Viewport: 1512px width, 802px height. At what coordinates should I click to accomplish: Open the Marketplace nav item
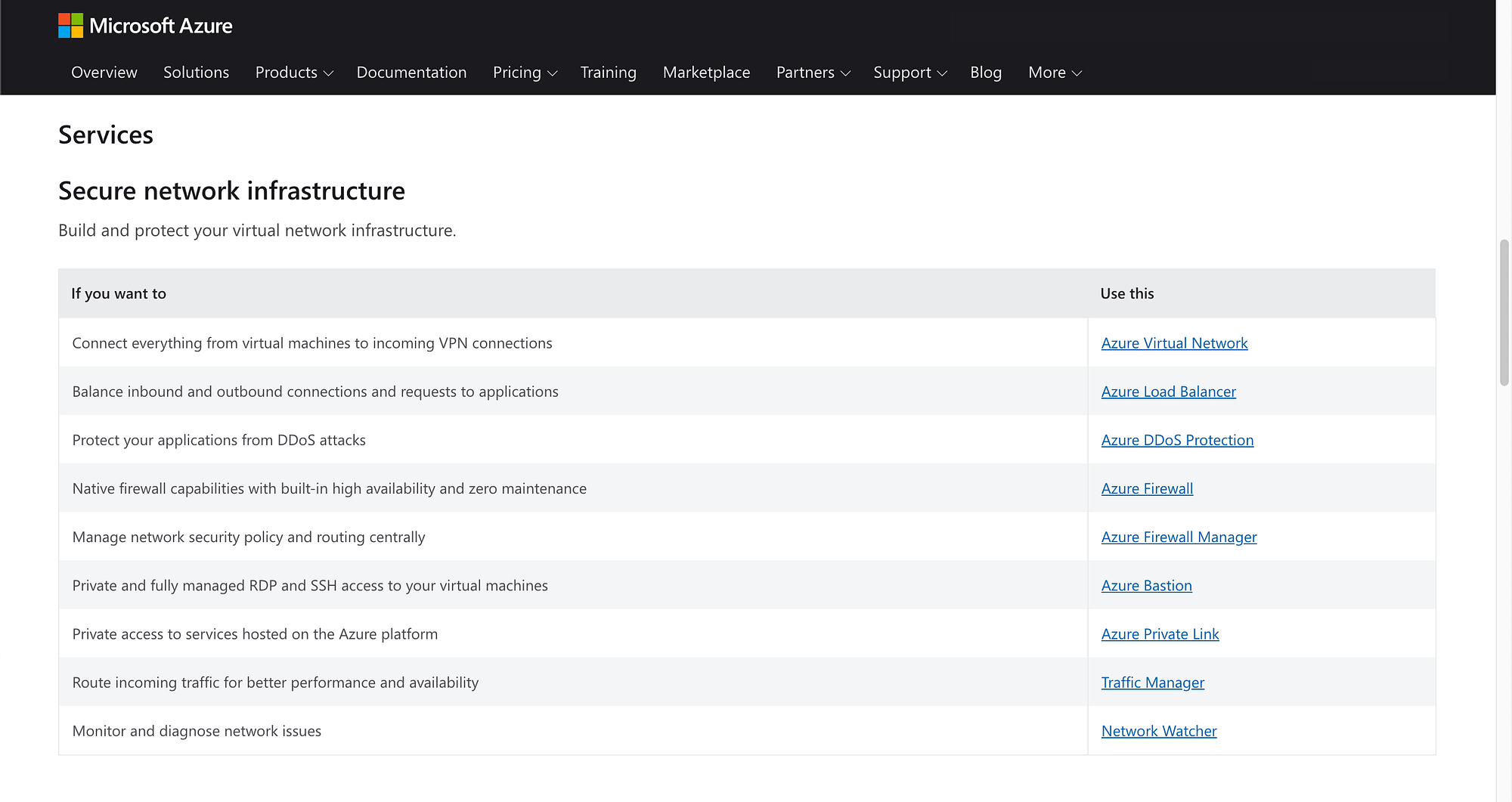pyautogui.click(x=706, y=73)
